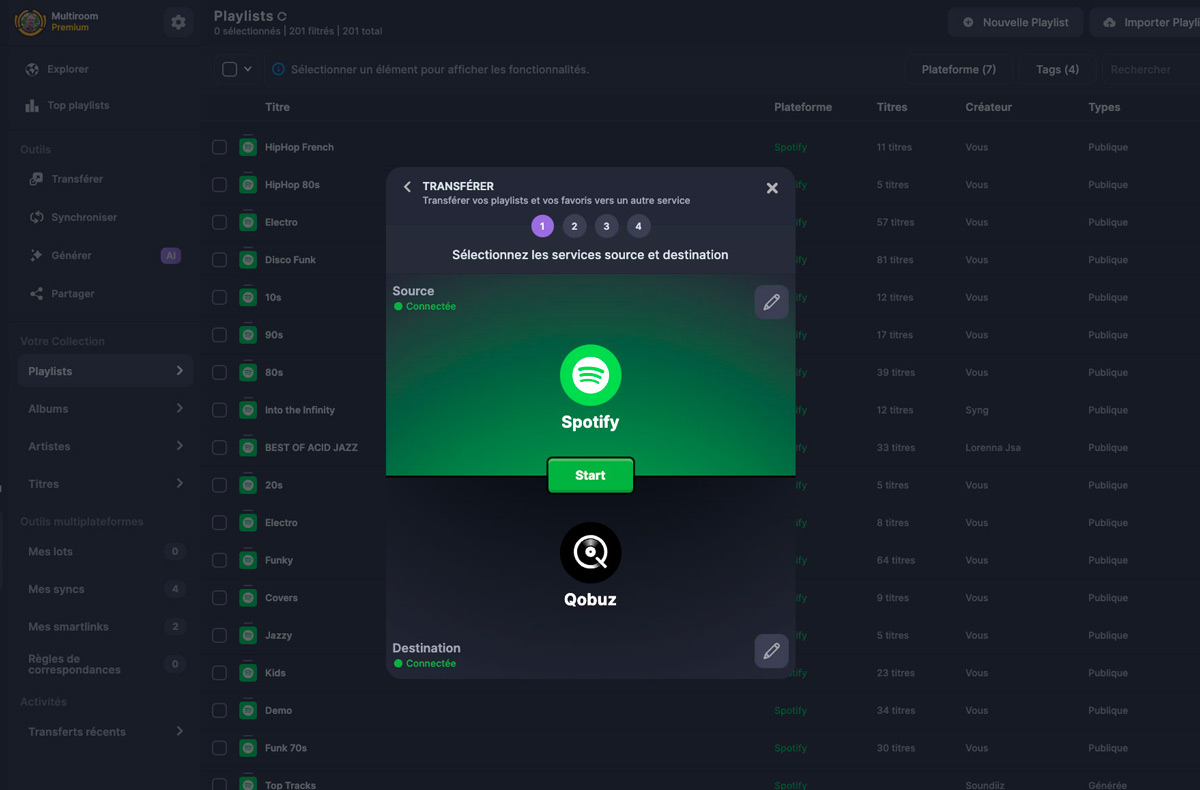Expand Playlists chevron in sidebar
The image size is (1200, 790).
(x=179, y=371)
